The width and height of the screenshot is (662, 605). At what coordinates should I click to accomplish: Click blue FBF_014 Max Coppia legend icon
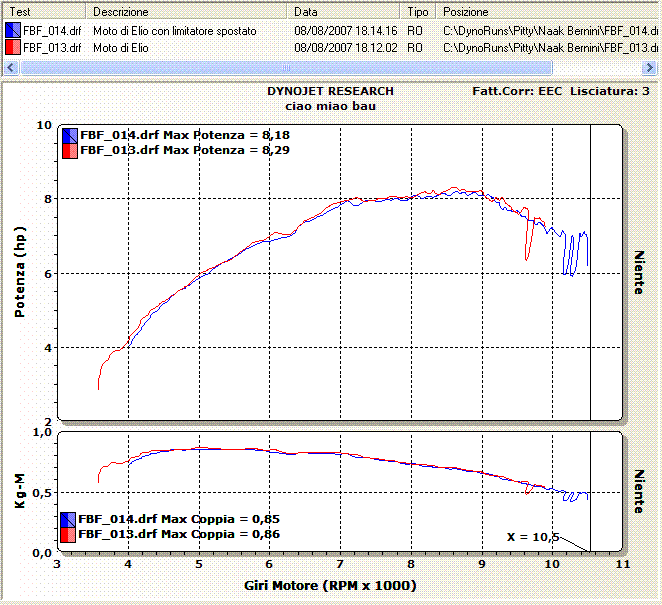70,519
